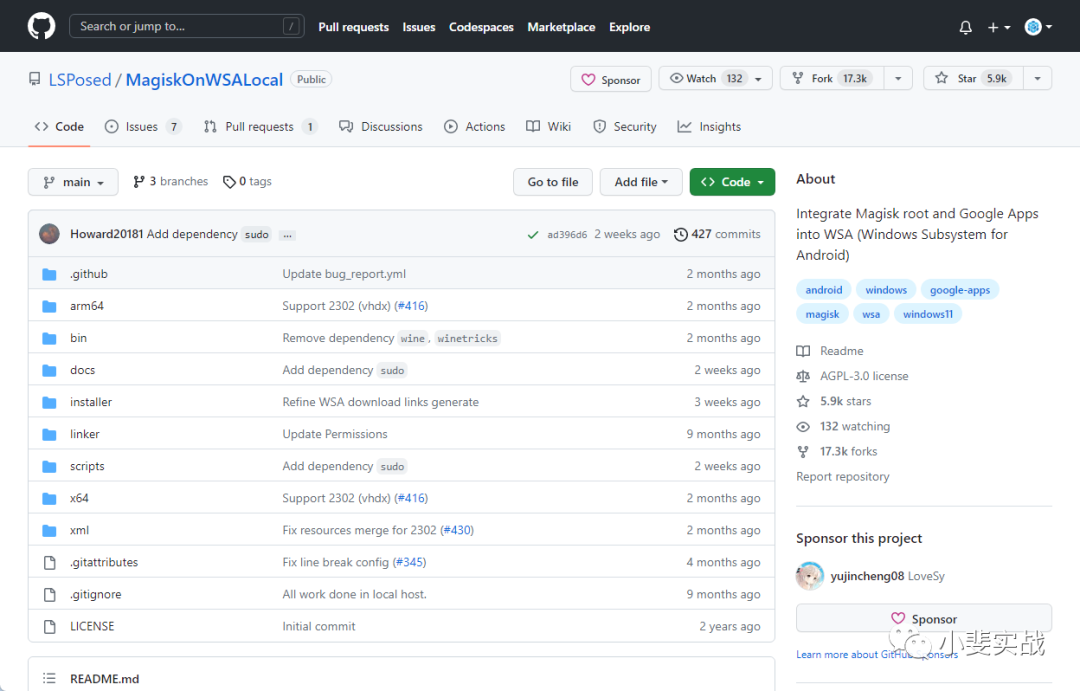This screenshot has width=1080, height=691.
Task: Open the xml folder
Action: click(x=79, y=530)
